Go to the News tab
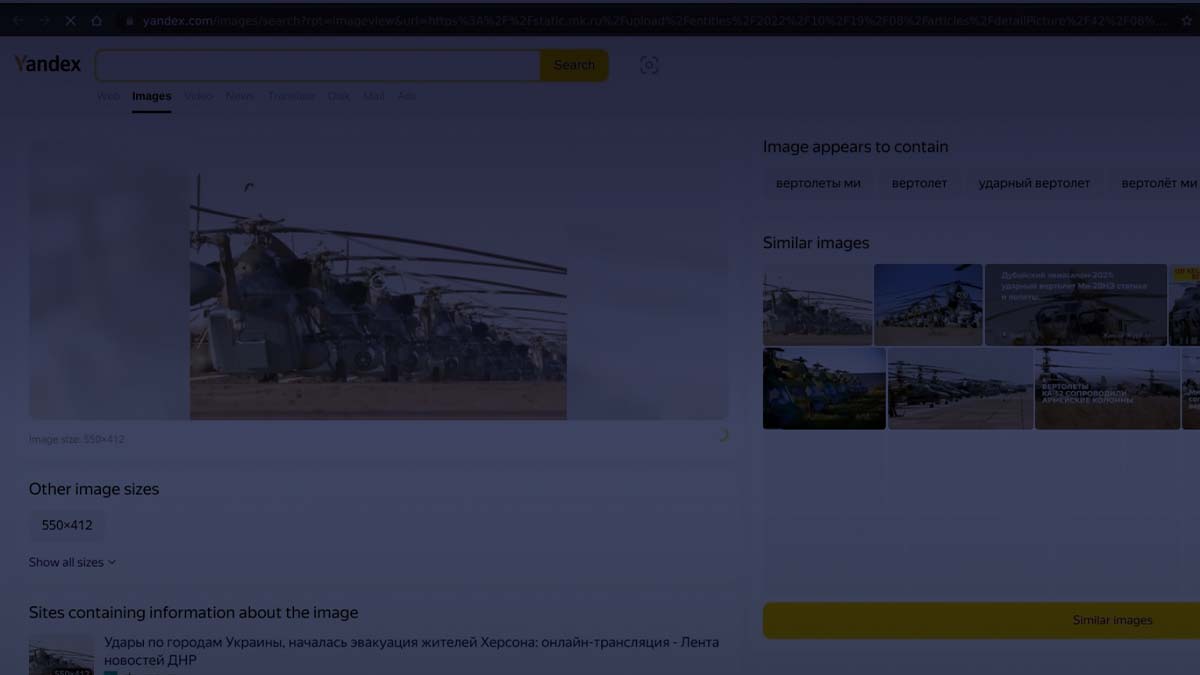 [240, 96]
